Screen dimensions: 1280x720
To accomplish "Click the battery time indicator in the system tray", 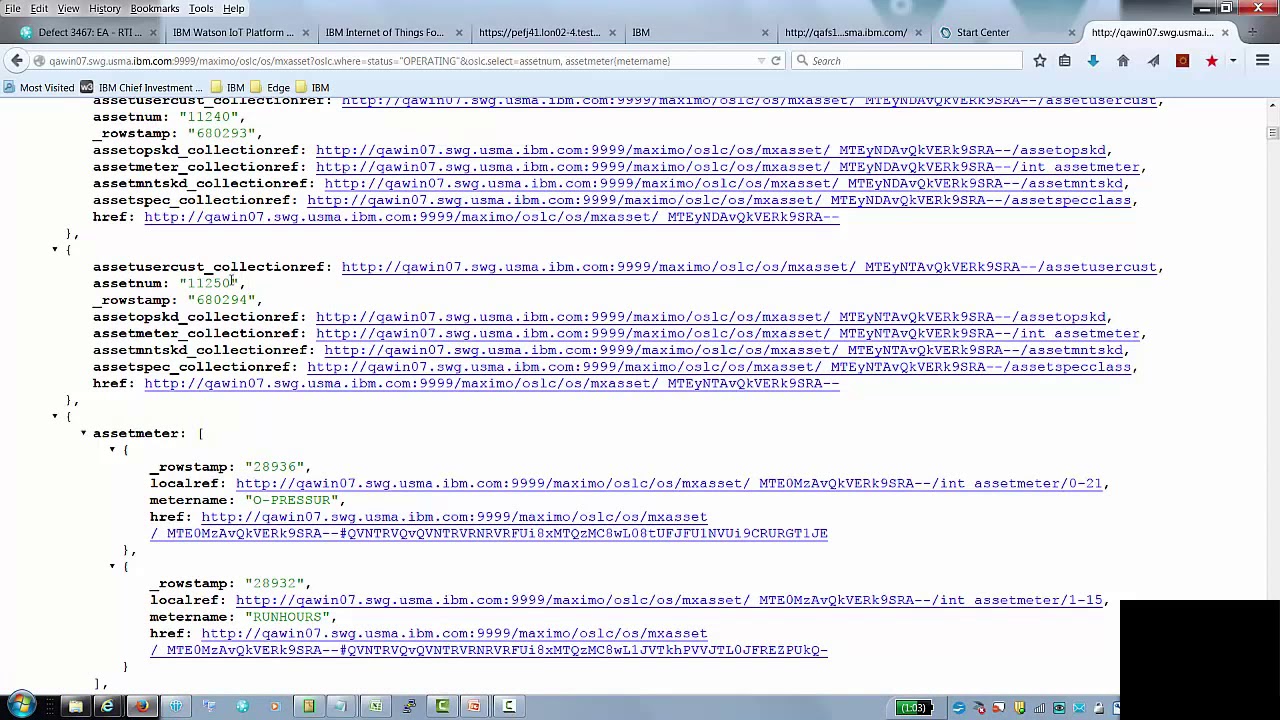I will (x=913, y=708).
